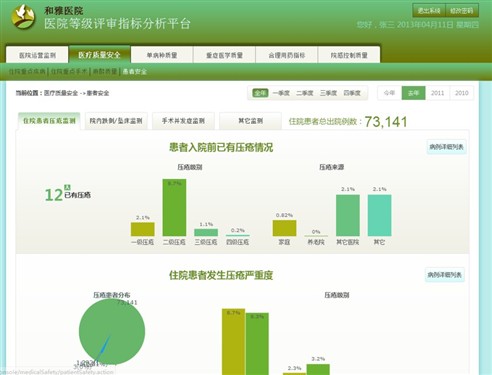Click the 患者入院前已有压疮情况 heading

(x=221, y=147)
